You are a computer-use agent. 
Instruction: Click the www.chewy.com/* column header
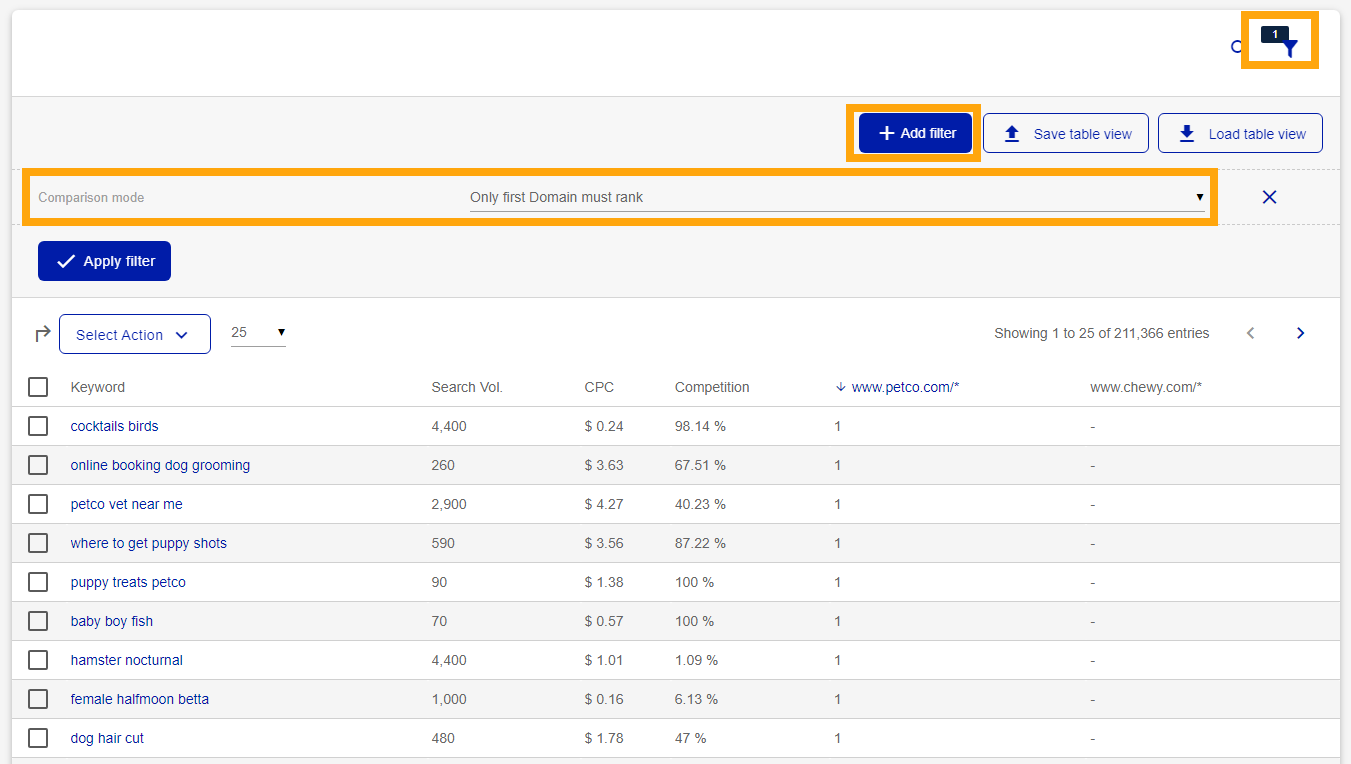coord(1146,387)
